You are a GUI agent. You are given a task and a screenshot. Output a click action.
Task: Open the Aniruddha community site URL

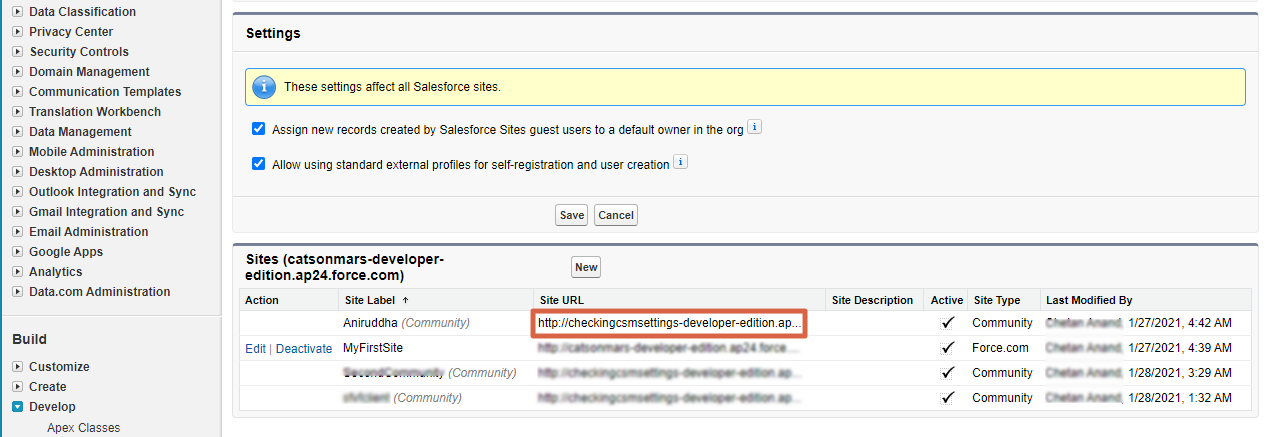668,324
